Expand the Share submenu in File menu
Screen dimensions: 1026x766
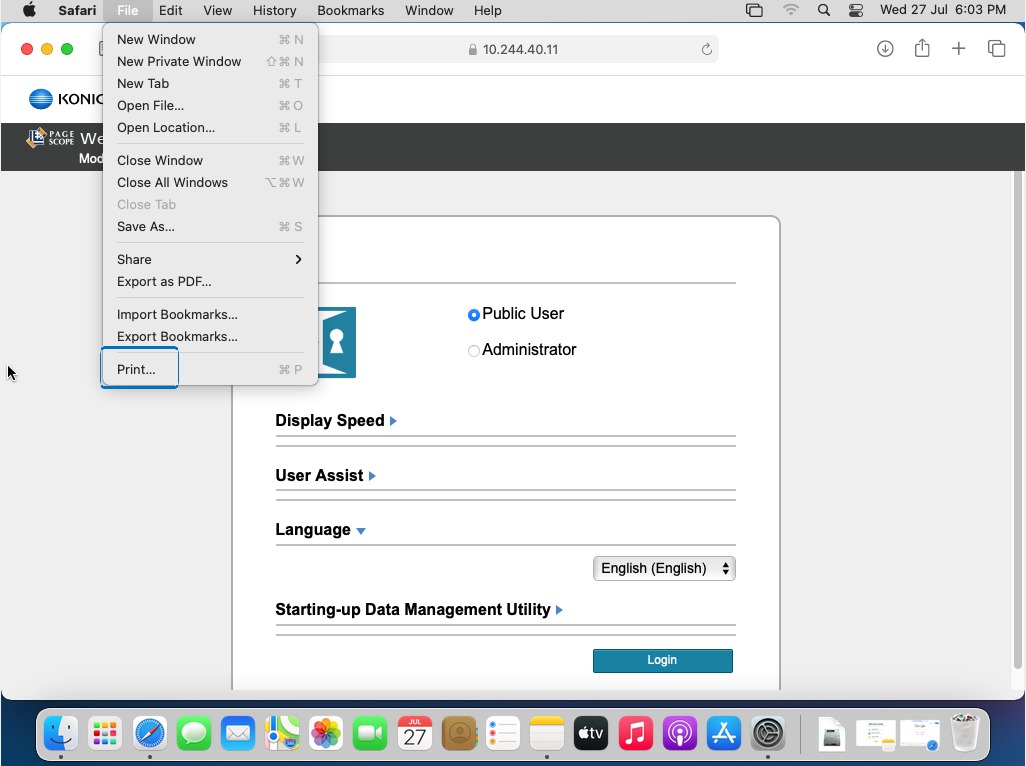point(209,259)
